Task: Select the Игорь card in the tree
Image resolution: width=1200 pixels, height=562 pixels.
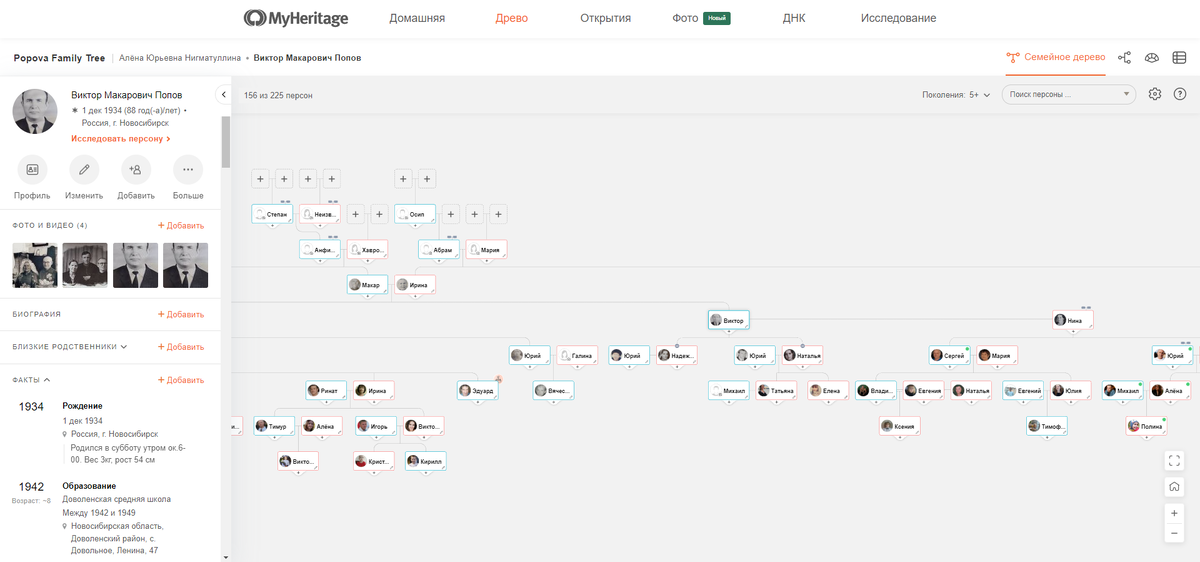Action: [375, 426]
